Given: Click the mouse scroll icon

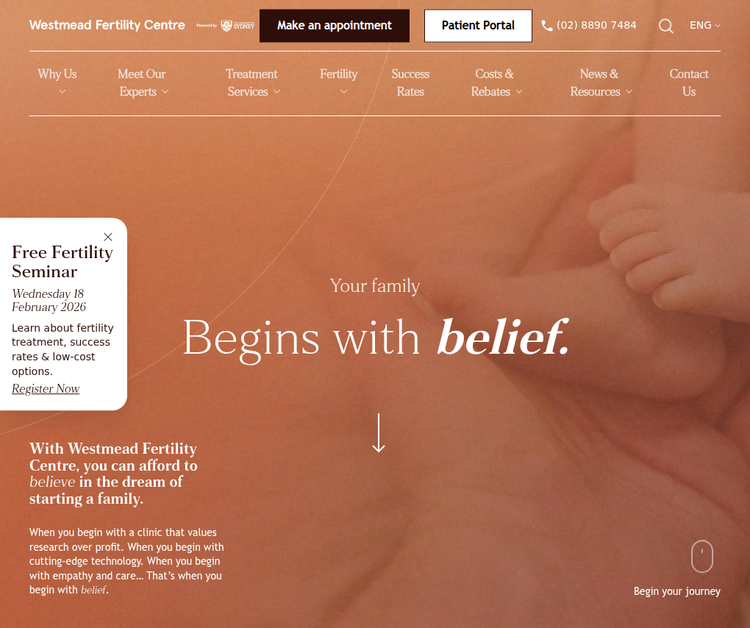Looking at the screenshot, I should (702, 556).
